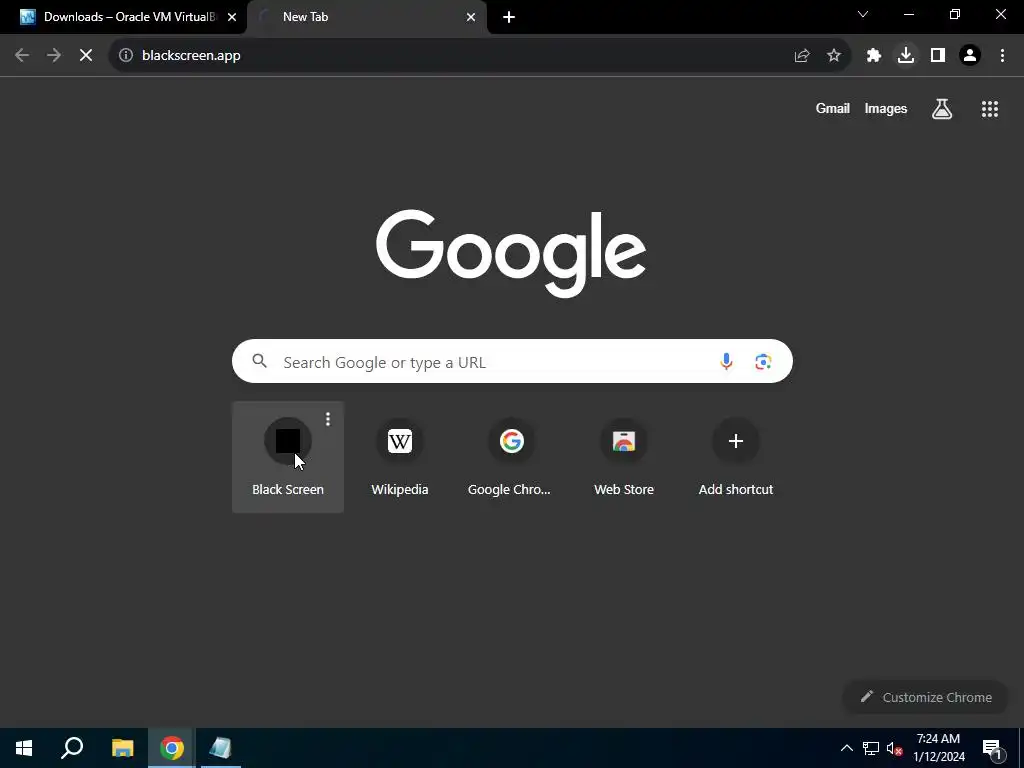
Task: Toggle the side panel
Action: point(938,56)
